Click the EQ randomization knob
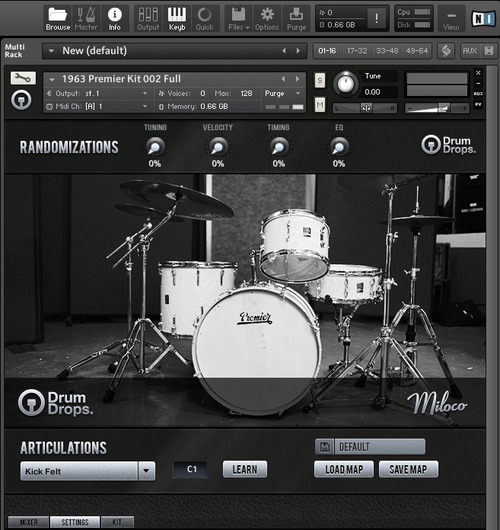 point(339,147)
